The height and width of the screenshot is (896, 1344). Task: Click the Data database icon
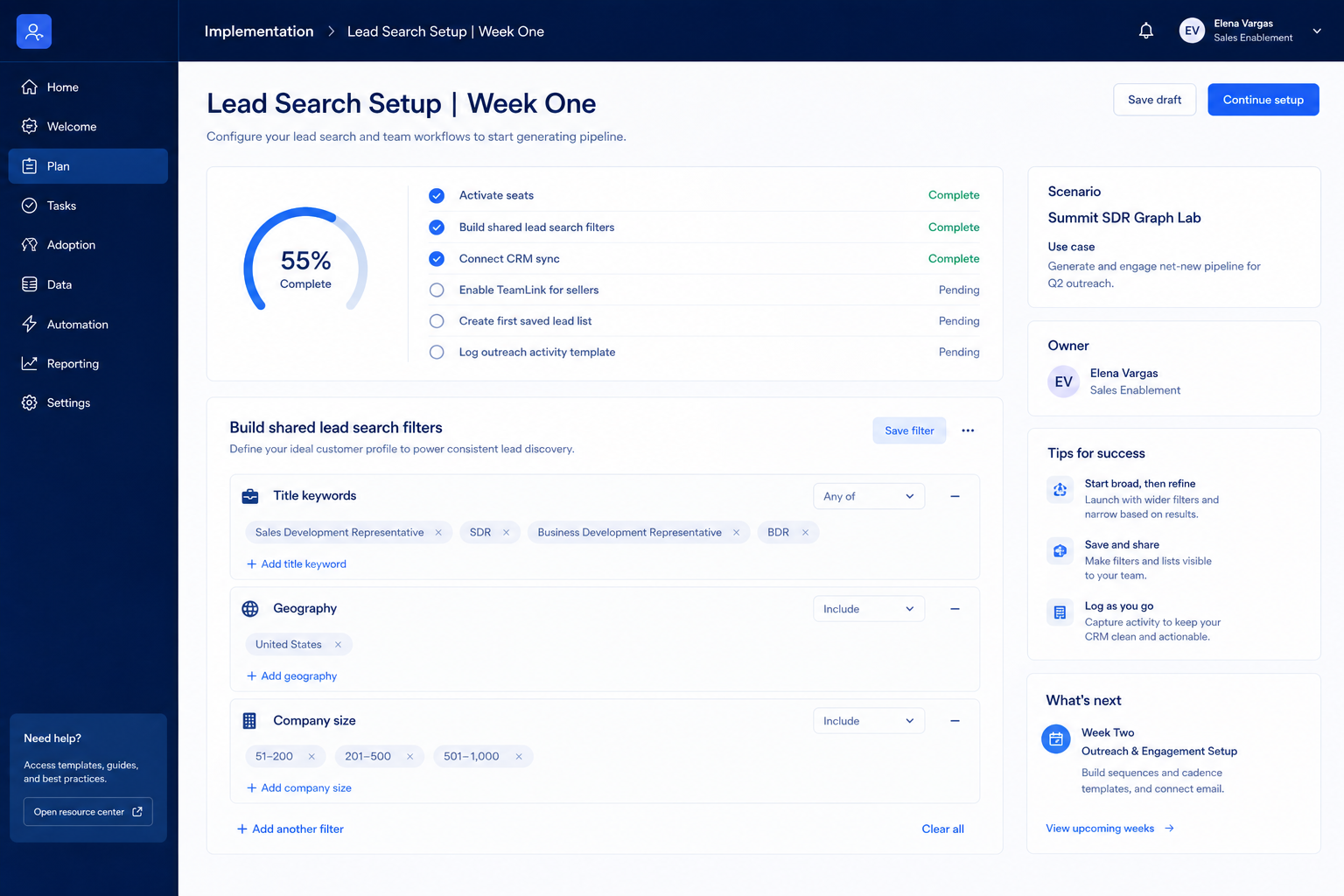tap(30, 284)
